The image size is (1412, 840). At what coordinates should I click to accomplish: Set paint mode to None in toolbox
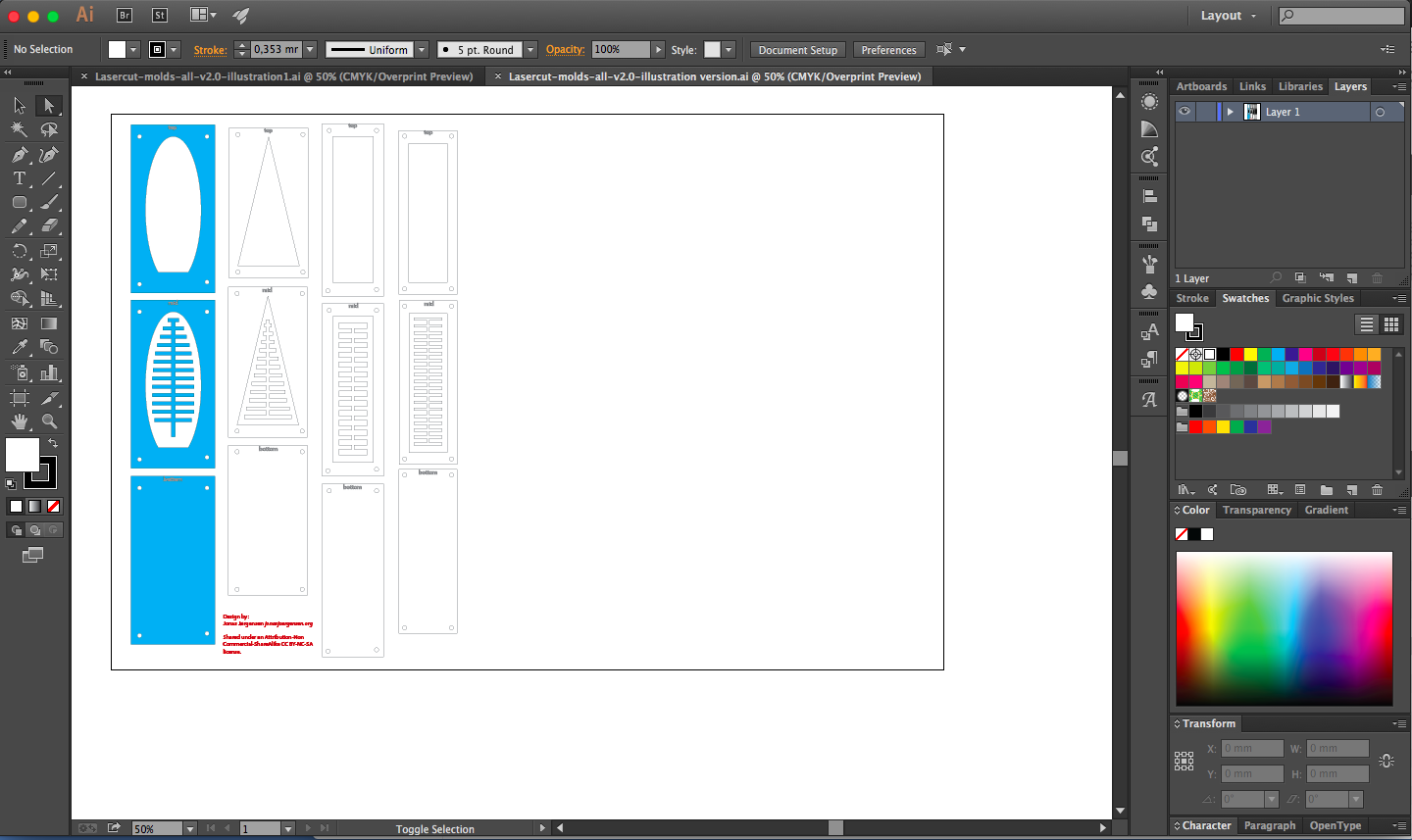pyautogui.click(x=54, y=506)
